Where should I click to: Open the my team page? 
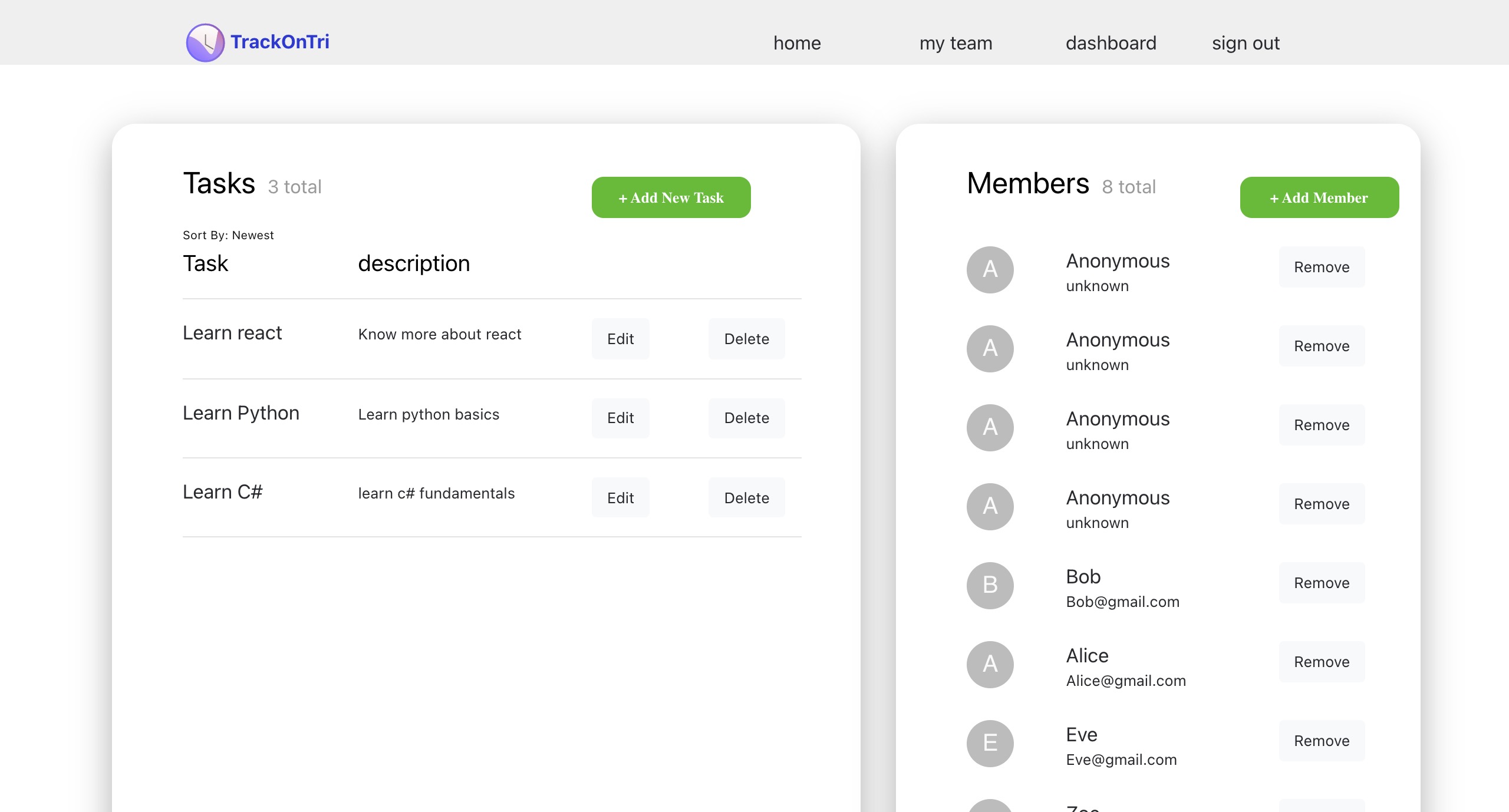coord(956,43)
